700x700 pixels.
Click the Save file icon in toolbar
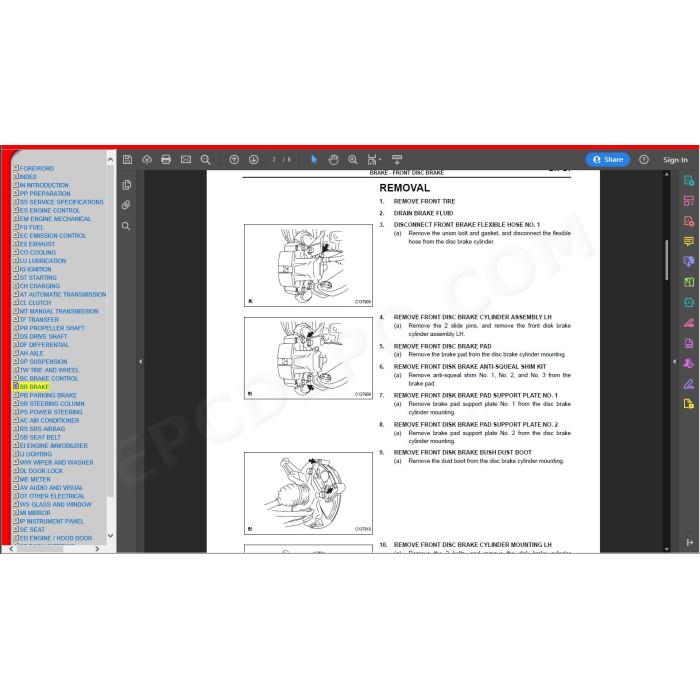[x=128, y=159]
